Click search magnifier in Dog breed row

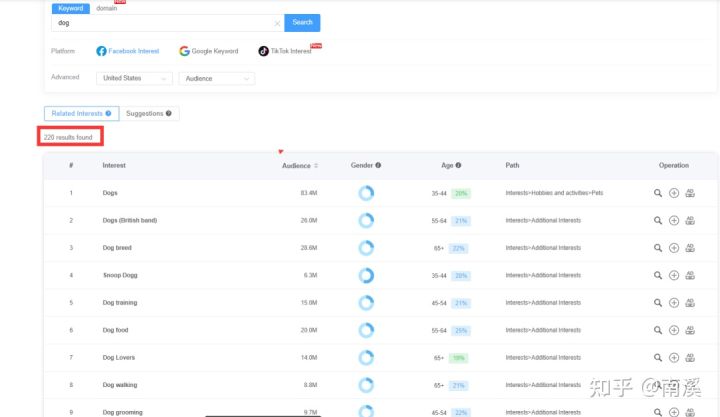(x=658, y=248)
